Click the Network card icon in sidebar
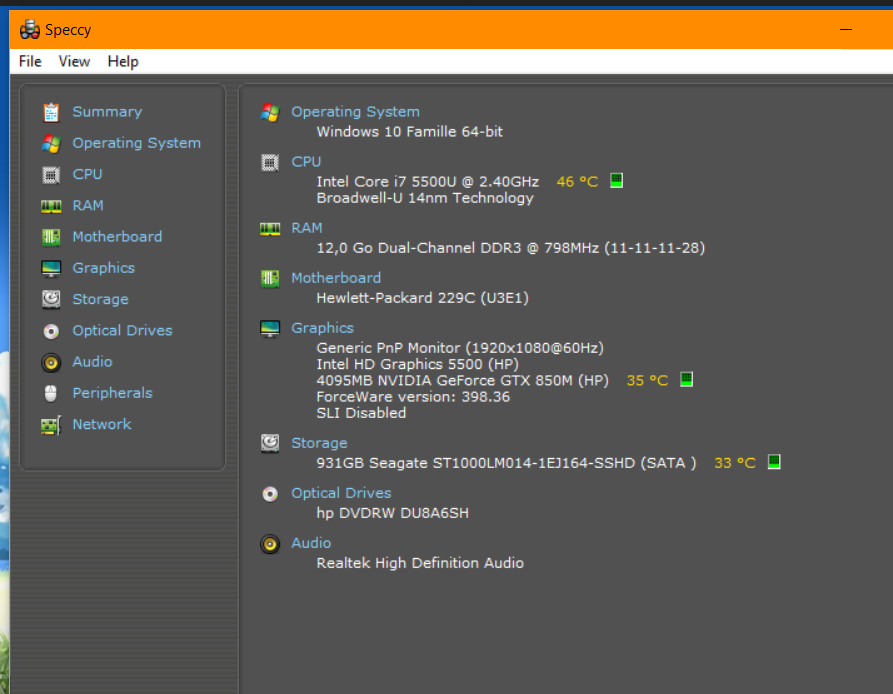Image resolution: width=893 pixels, height=694 pixels. point(51,425)
